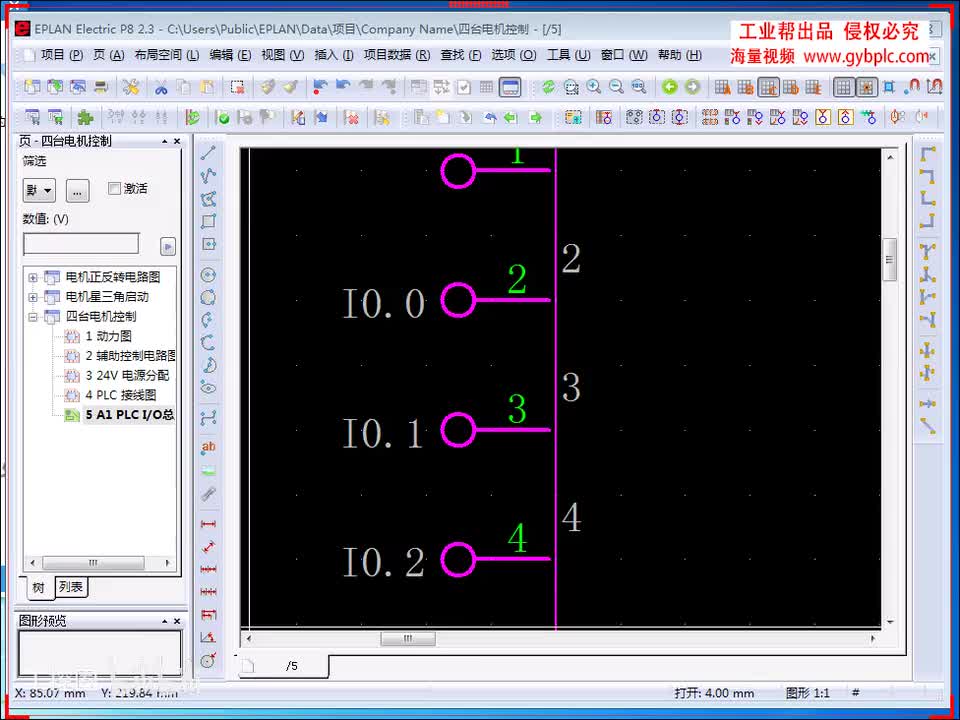This screenshot has width=960, height=720.
Task: Select the Aligned dimension tool
Action: [x=208, y=547]
